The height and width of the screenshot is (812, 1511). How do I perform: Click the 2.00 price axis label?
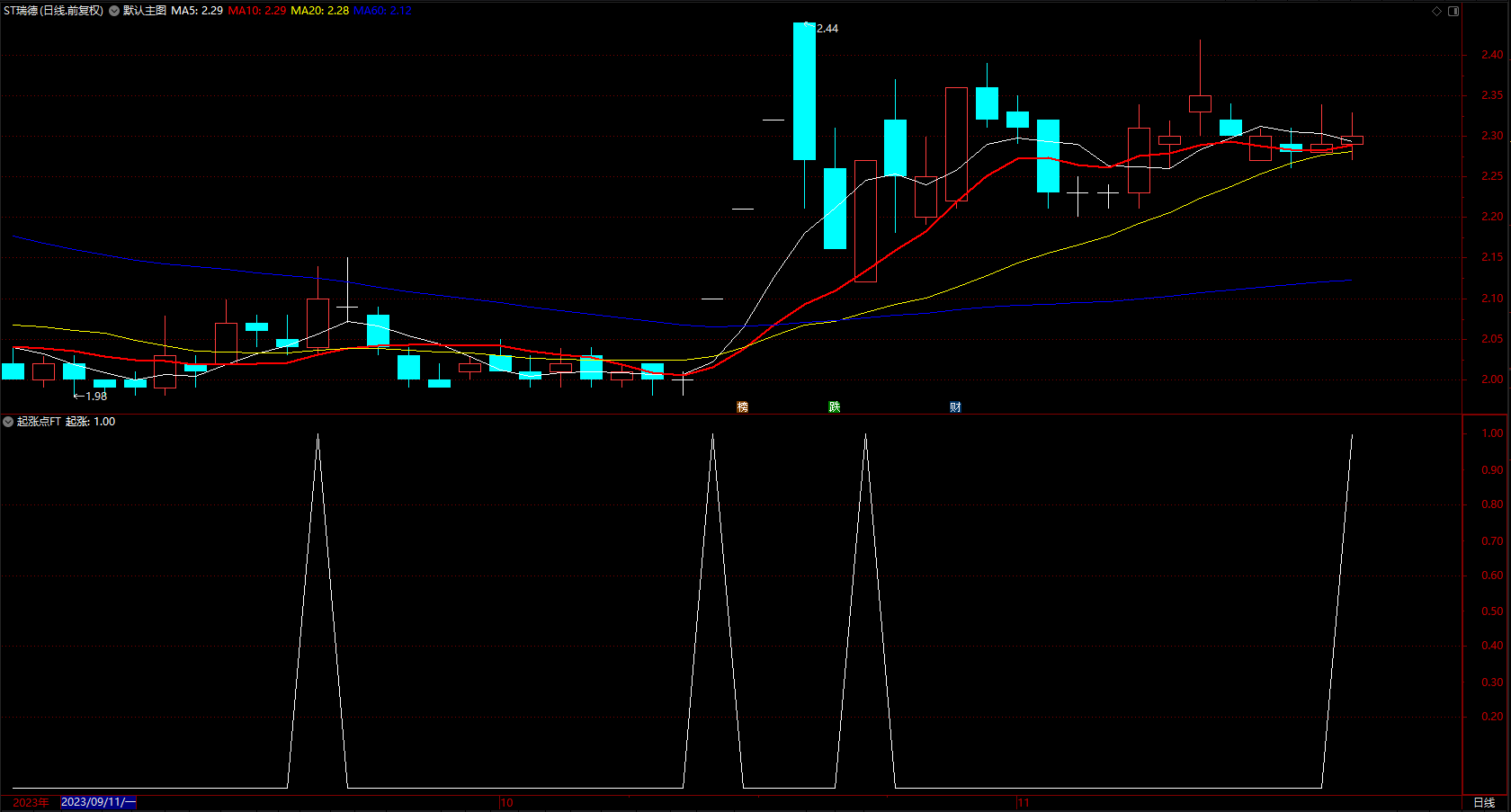tap(1492, 379)
